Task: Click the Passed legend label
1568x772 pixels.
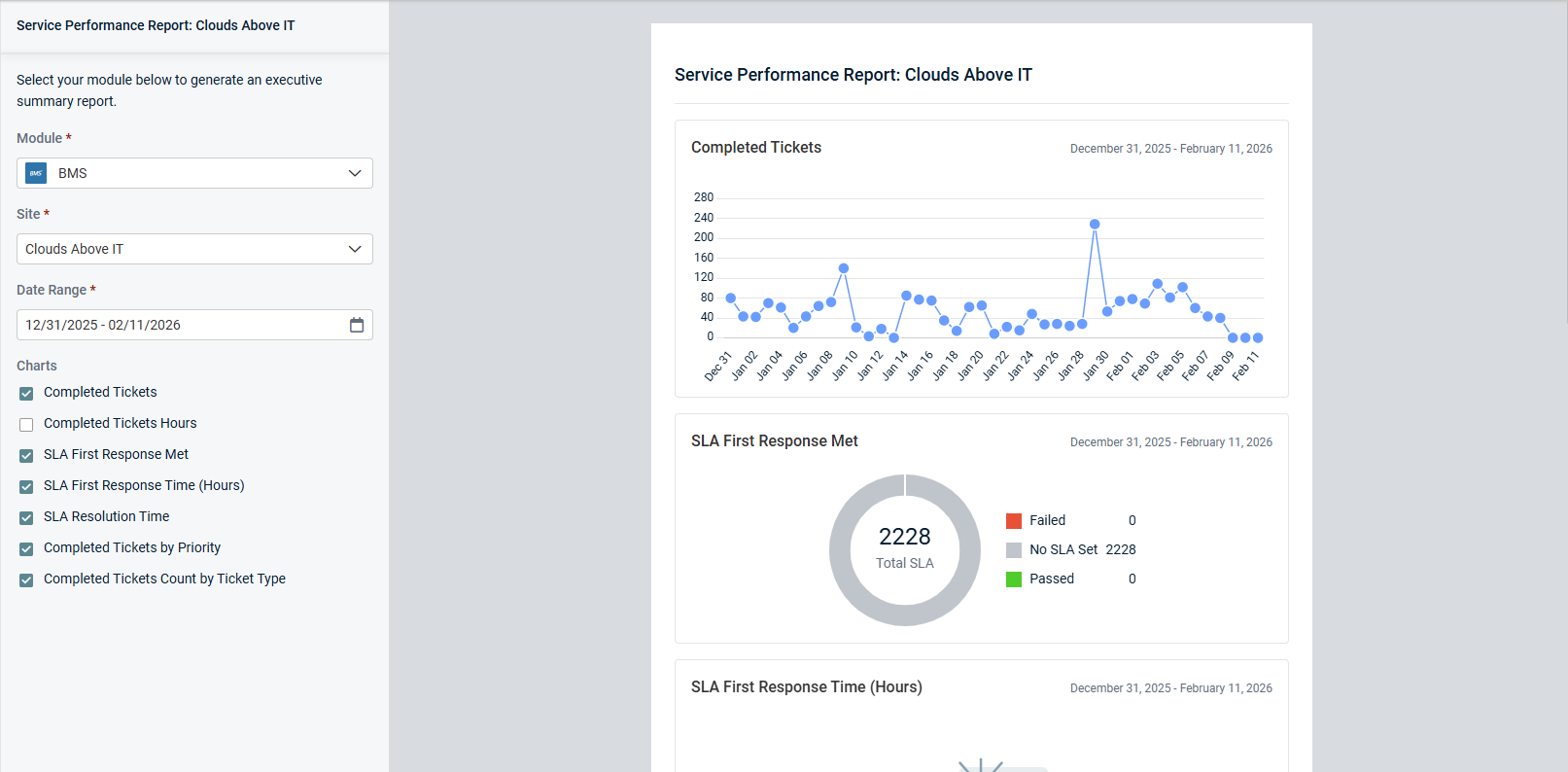Action: point(1052,579)
